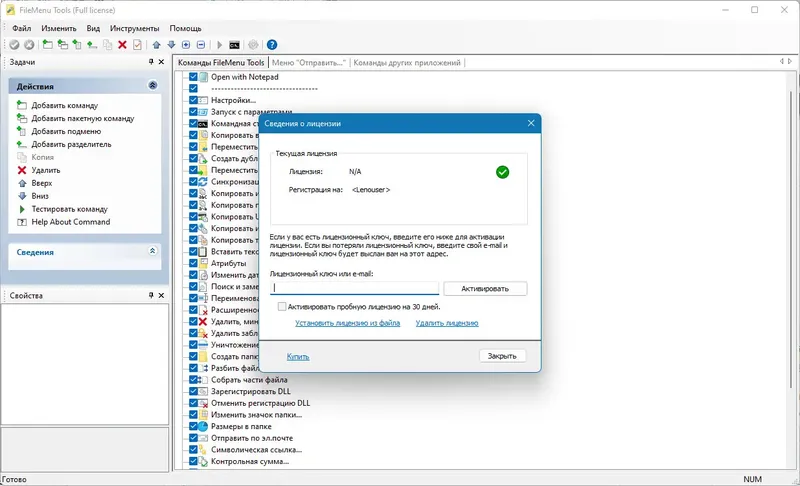Image resolution: width=800 pixels, height=486 pixels.
Task: Open the Файл menu
Action: [x=21, y=28]
